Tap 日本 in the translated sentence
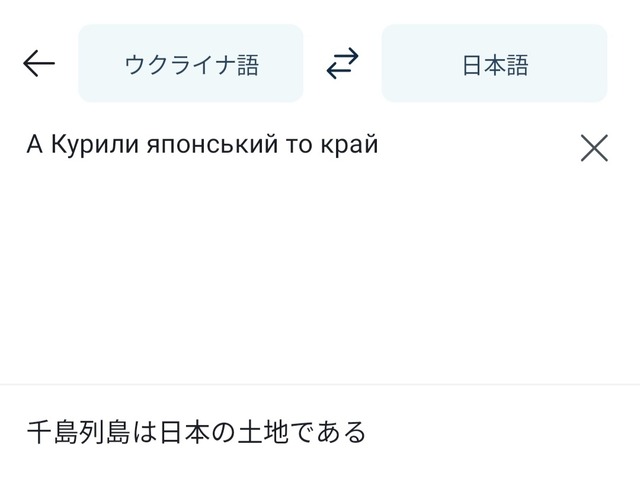Image resolution: width=640 pixels, height=479 pixels. (x=184, y=432)
